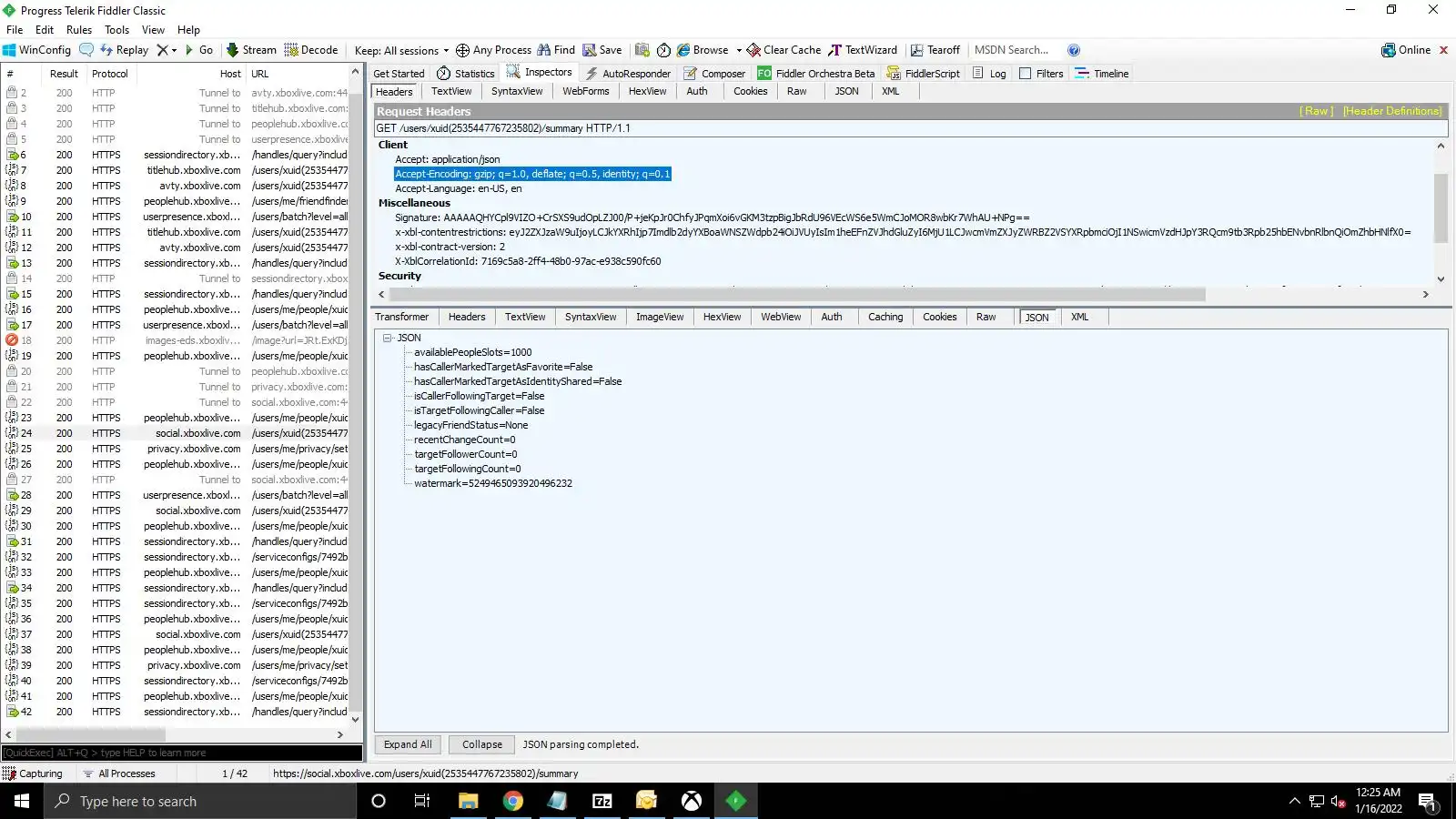Switch to the Timeline tab

coord(1102,74)
